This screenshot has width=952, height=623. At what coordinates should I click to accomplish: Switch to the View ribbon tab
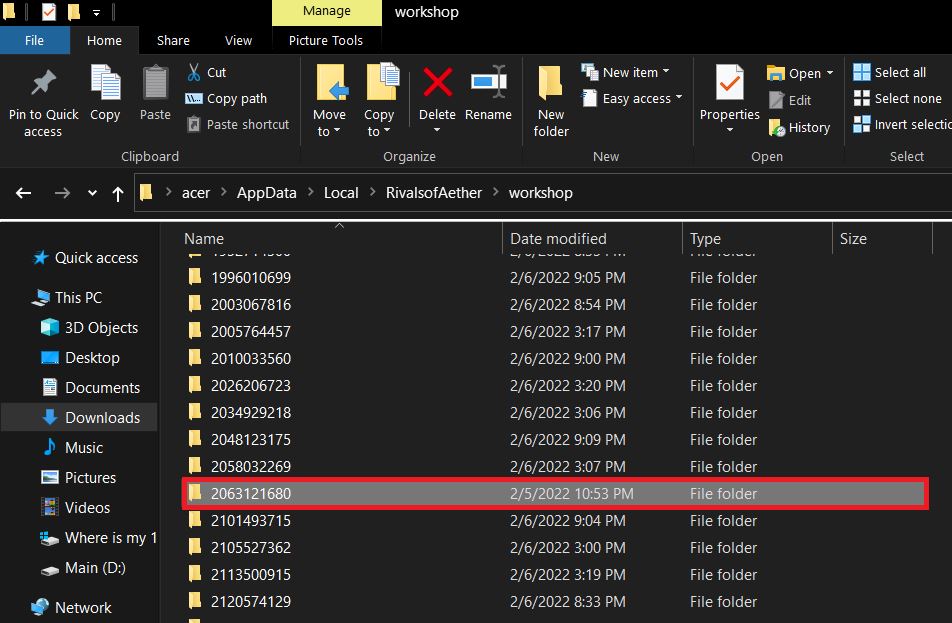[238, 41]
